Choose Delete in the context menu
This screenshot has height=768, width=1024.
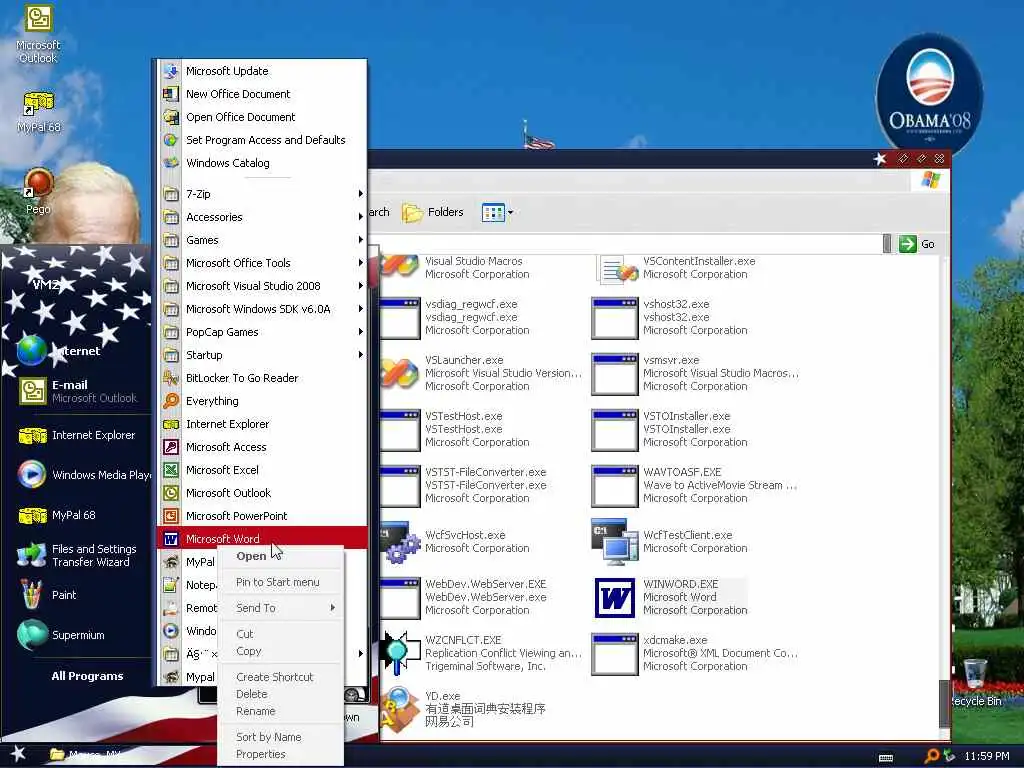pos(280,694)
